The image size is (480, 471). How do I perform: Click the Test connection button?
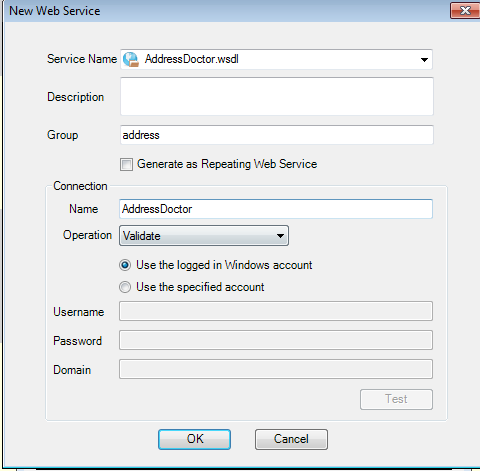click(x=396, y=399)
